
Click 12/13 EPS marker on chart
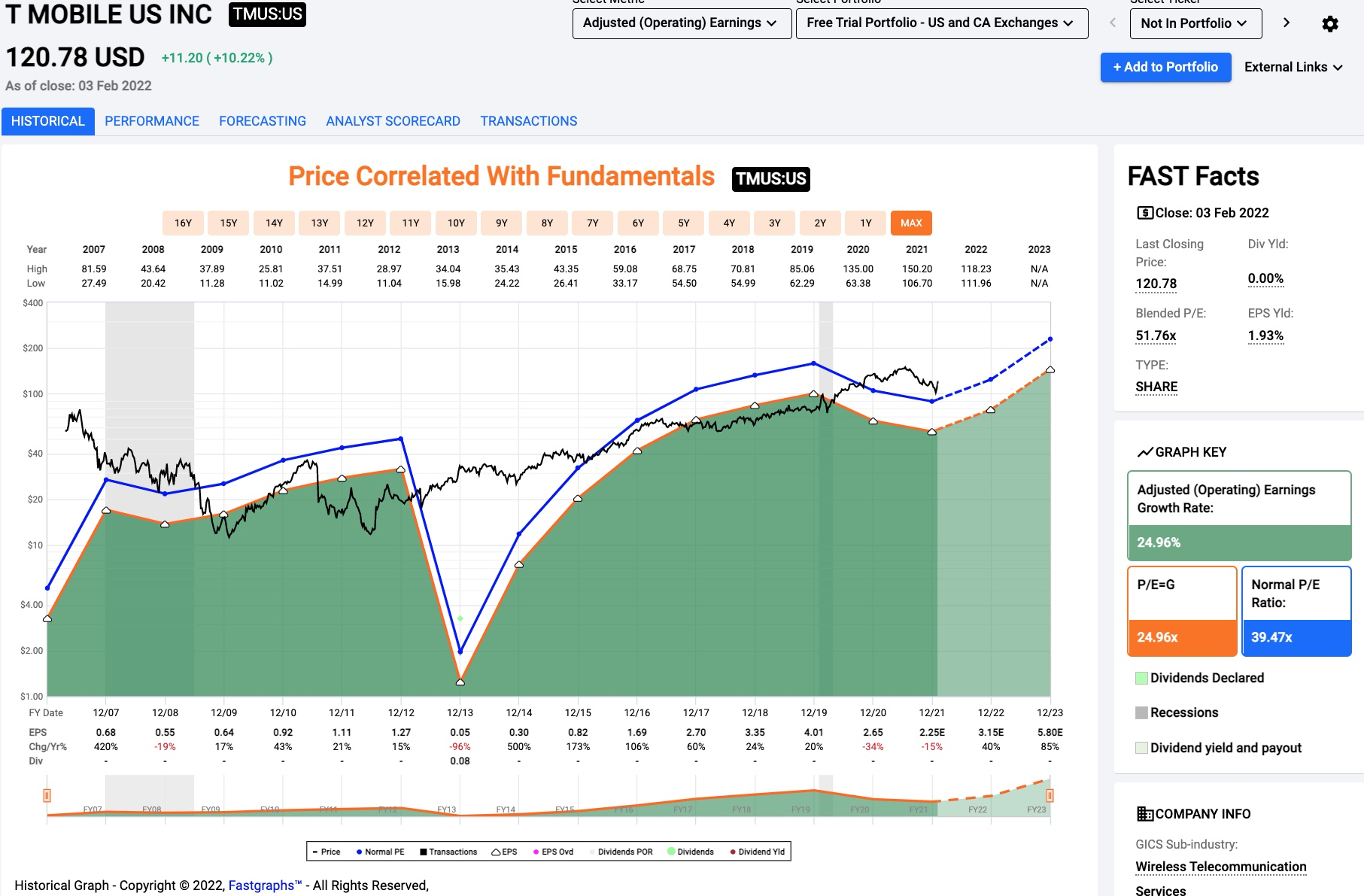click(460, 682)
